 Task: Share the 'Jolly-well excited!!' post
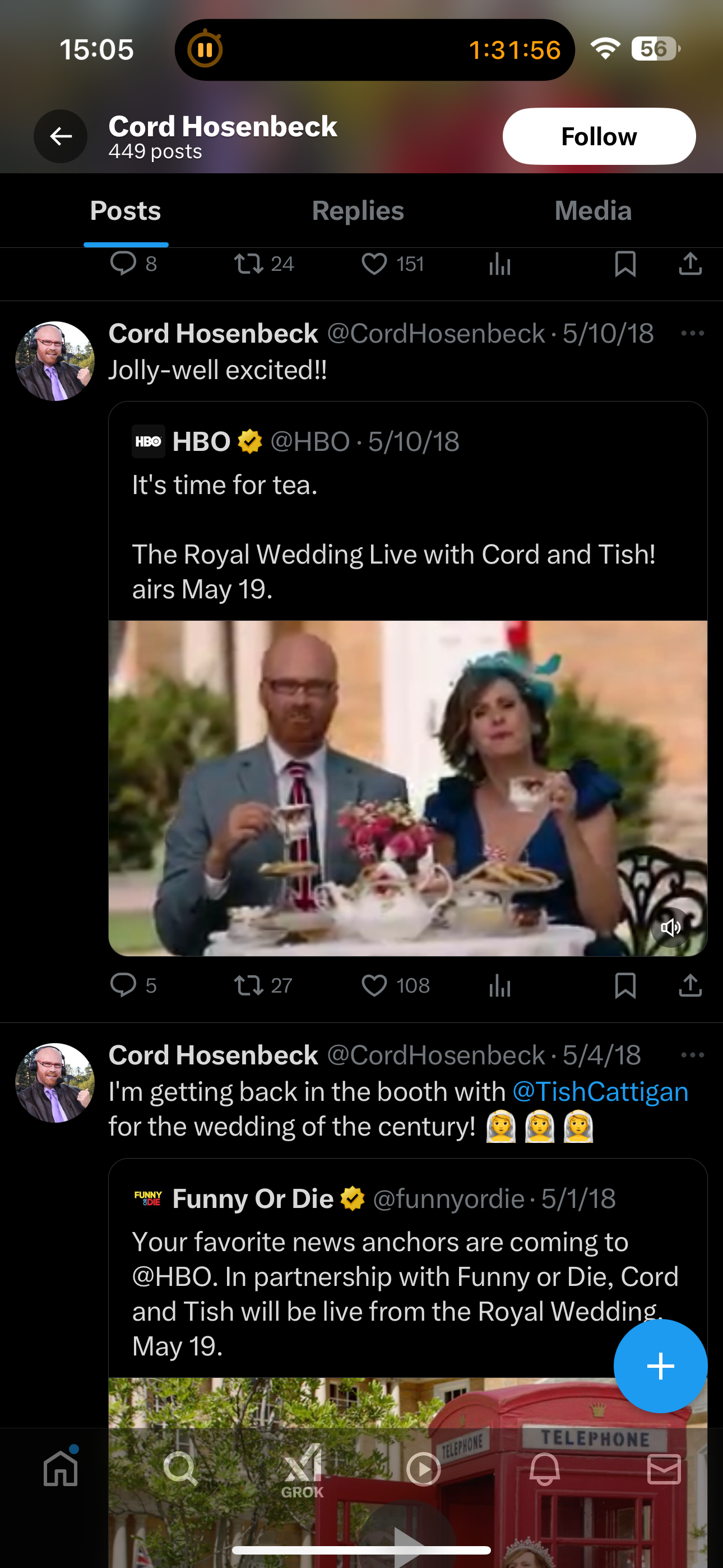pyautogui.click(x=690, y=985)
